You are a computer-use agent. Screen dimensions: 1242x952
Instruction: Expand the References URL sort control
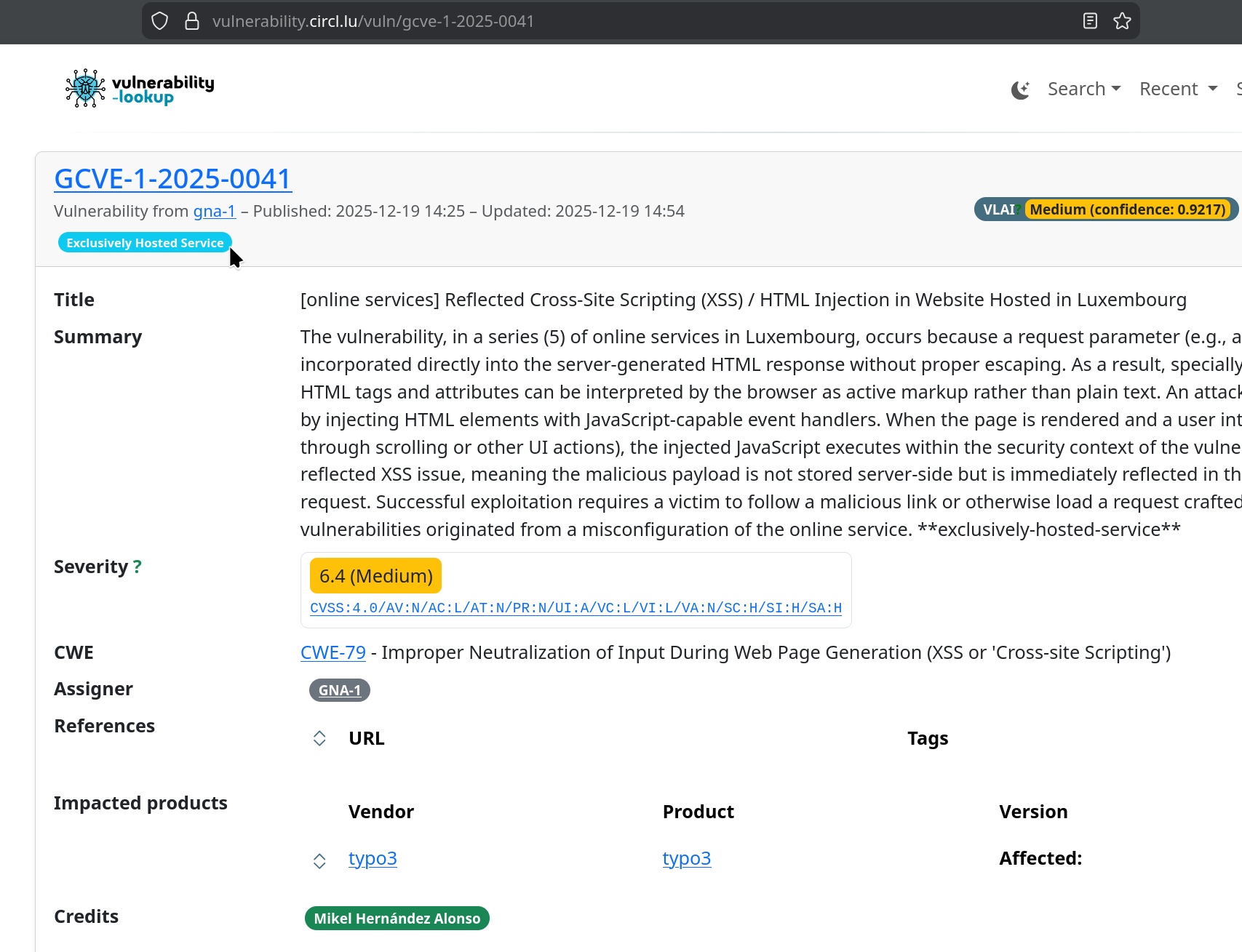(319, 737)
